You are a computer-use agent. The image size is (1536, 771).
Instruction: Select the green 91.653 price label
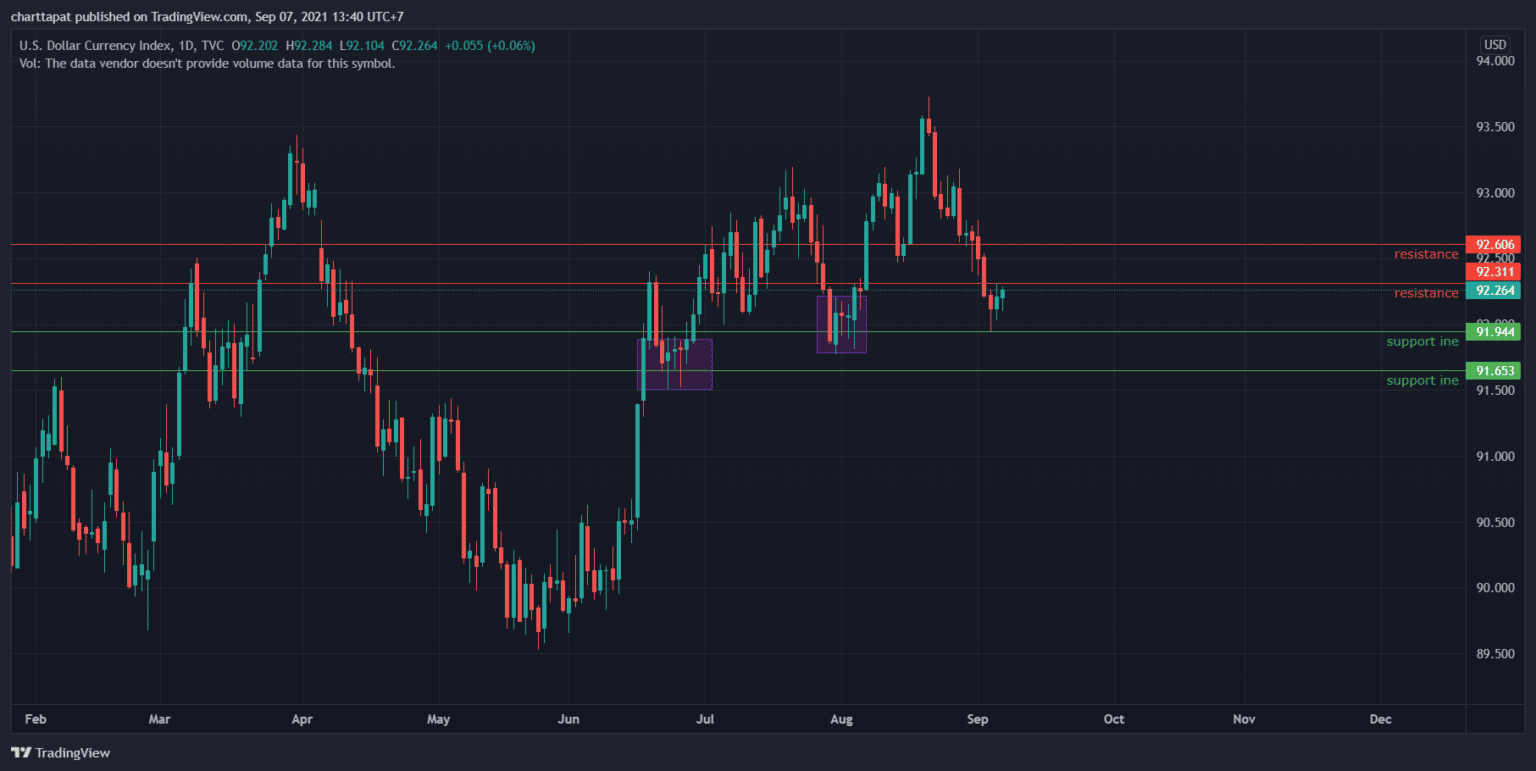tap(1492, 371)
